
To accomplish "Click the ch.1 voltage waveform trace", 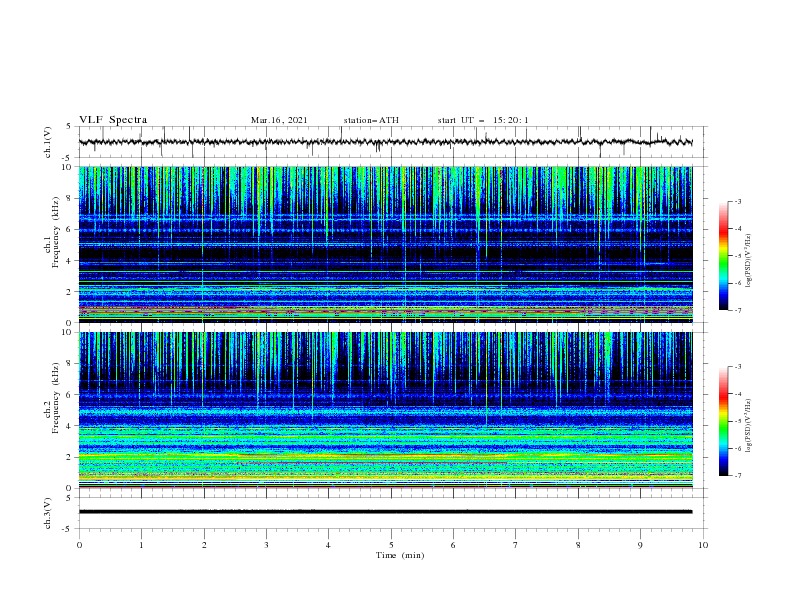I will coord(385,142).
